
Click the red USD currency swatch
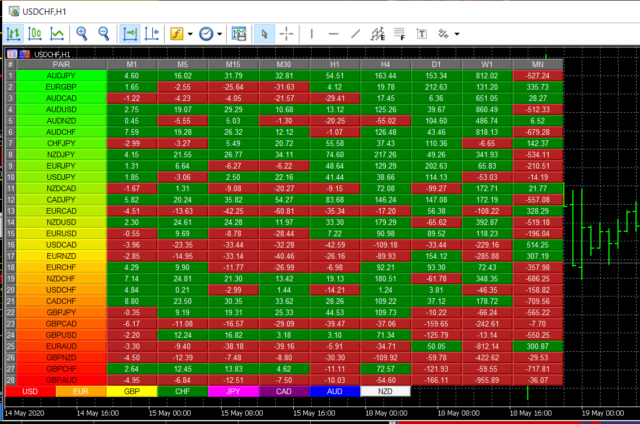30,391
